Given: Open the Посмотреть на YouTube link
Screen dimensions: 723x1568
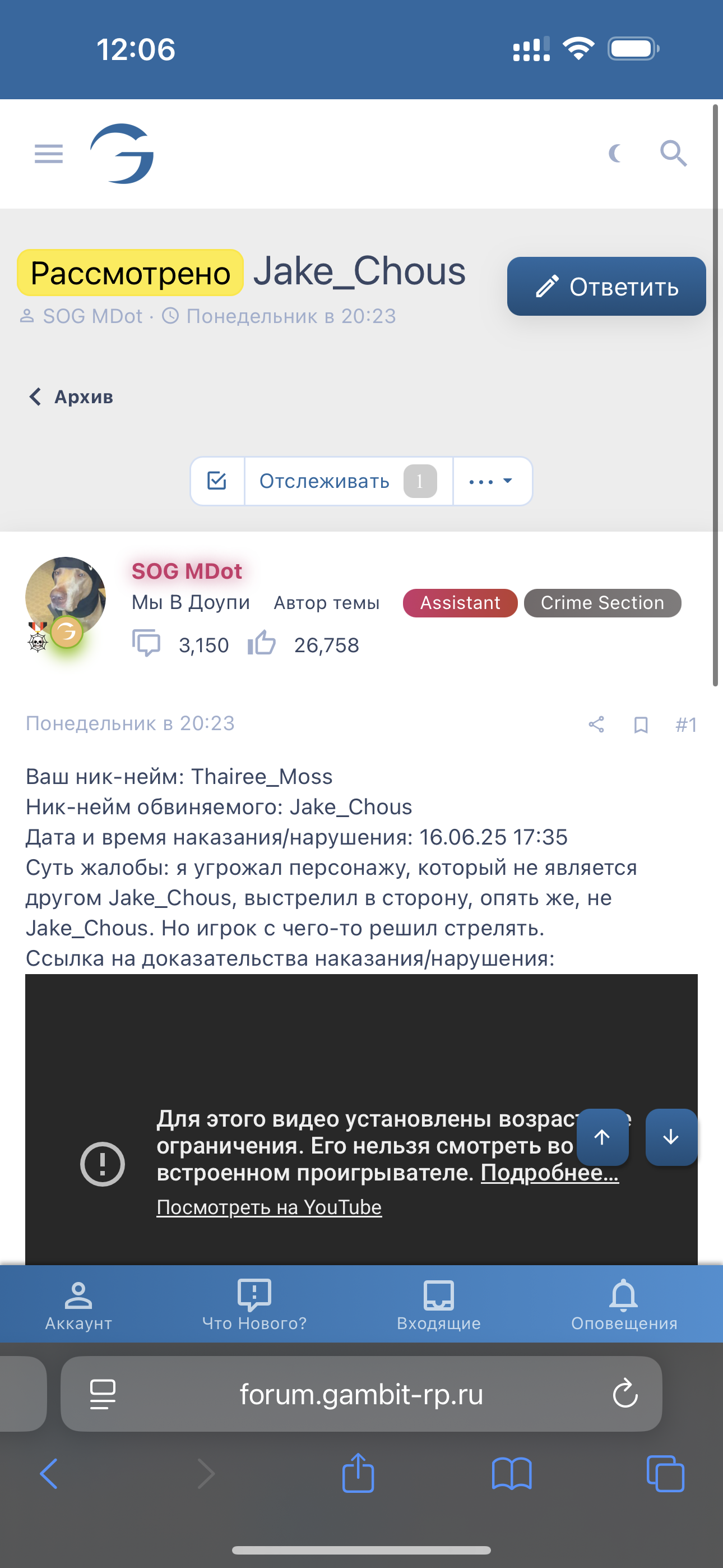Looking at the screenshot, I should point(269,1207).
